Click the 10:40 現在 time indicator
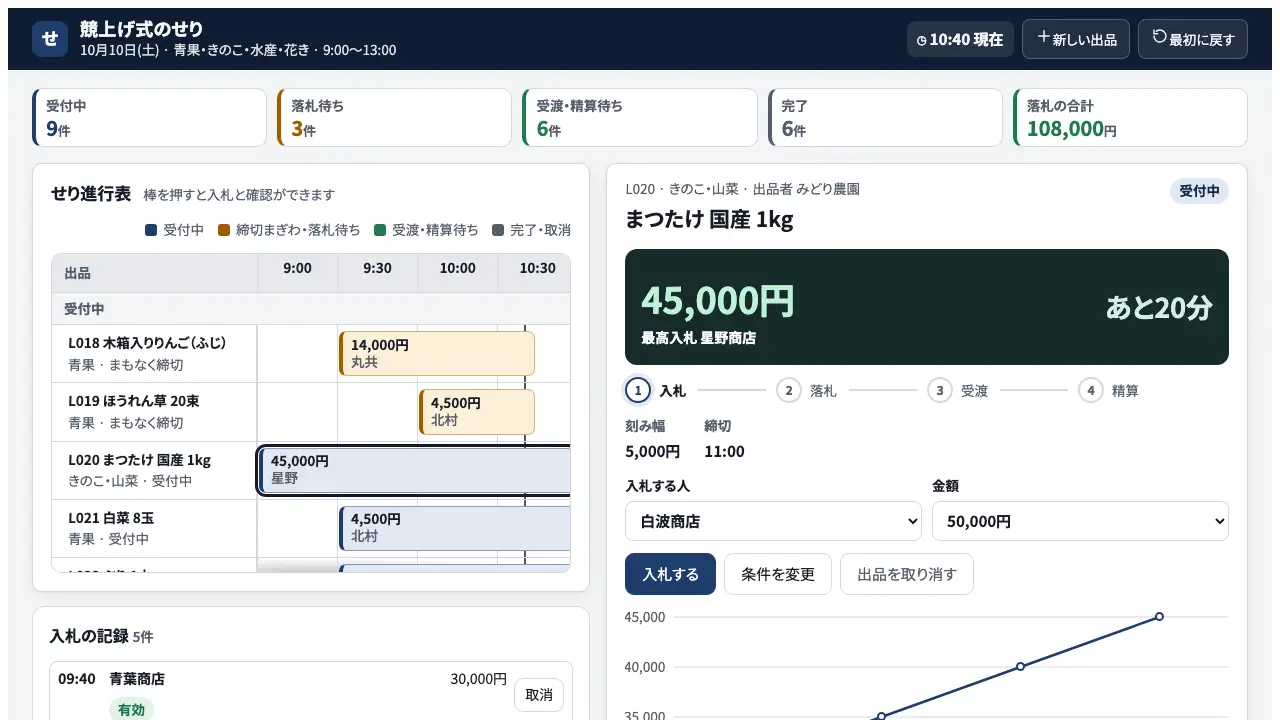The width and height of the screenshot is (1280, 720). pos(960,40)
